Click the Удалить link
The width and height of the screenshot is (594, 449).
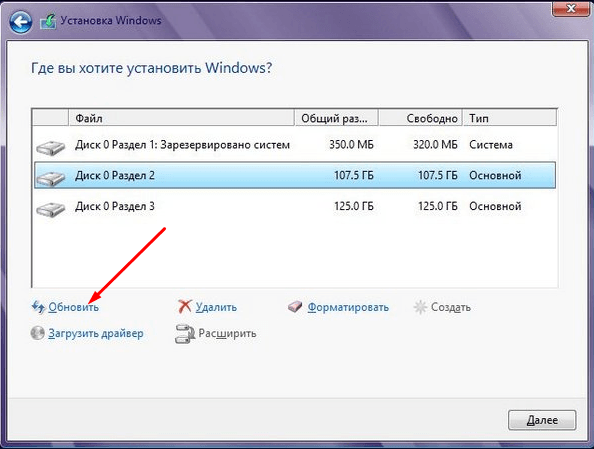tap(216, 307)
